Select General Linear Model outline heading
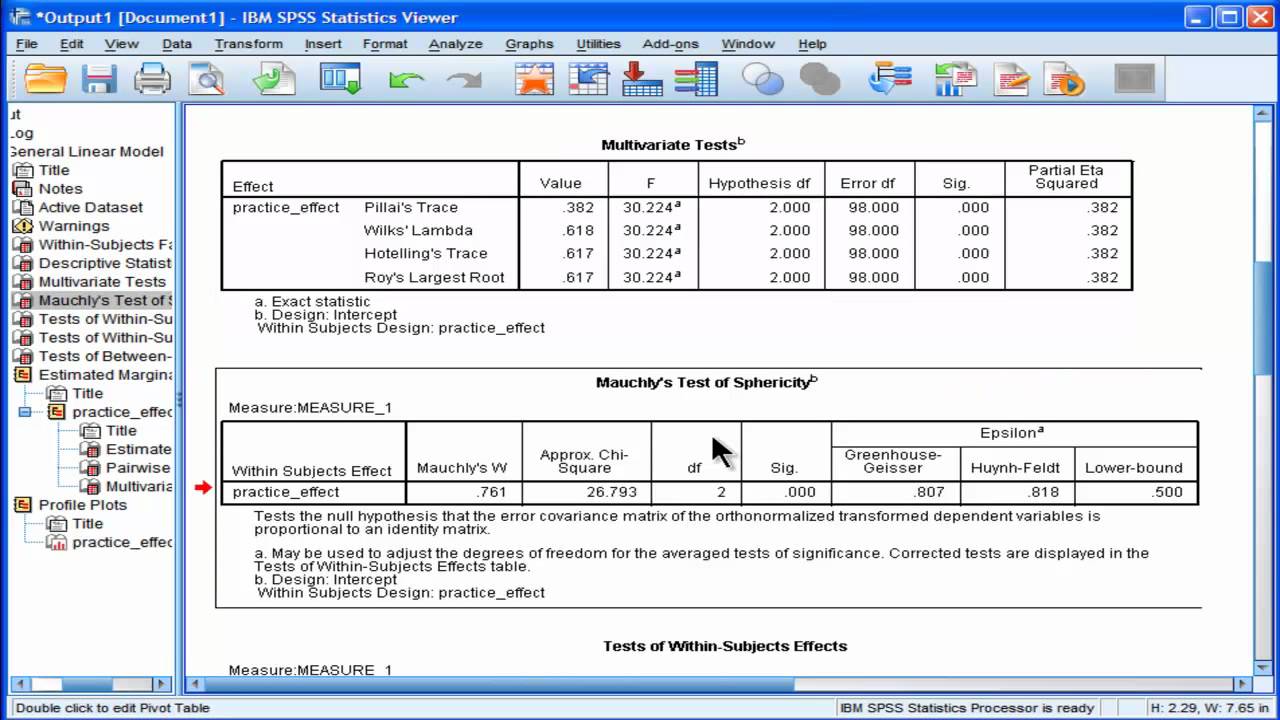1280x720 pixels. [86, 152]
